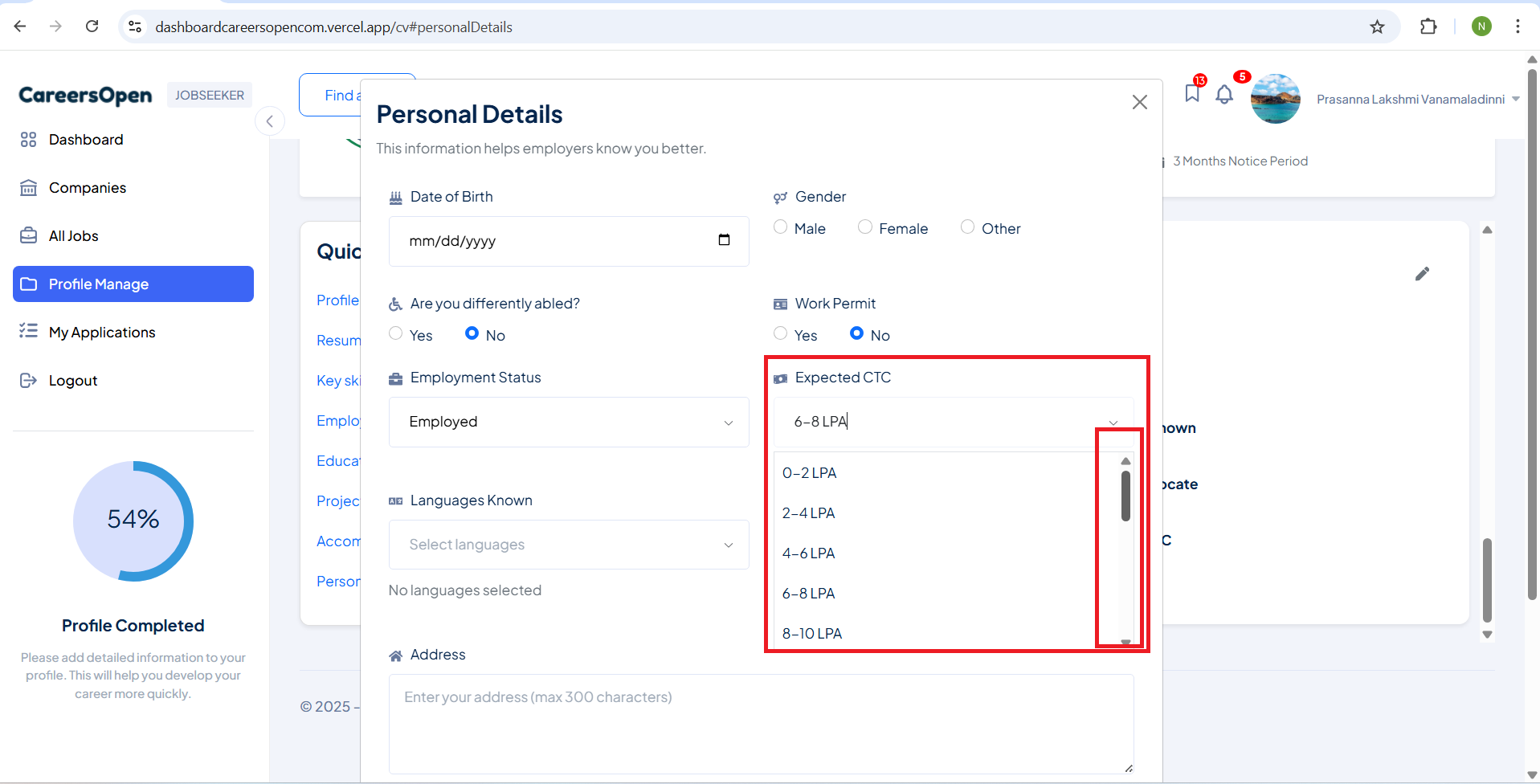
Task: Select Female gender radio button
Action: point(865,228)
